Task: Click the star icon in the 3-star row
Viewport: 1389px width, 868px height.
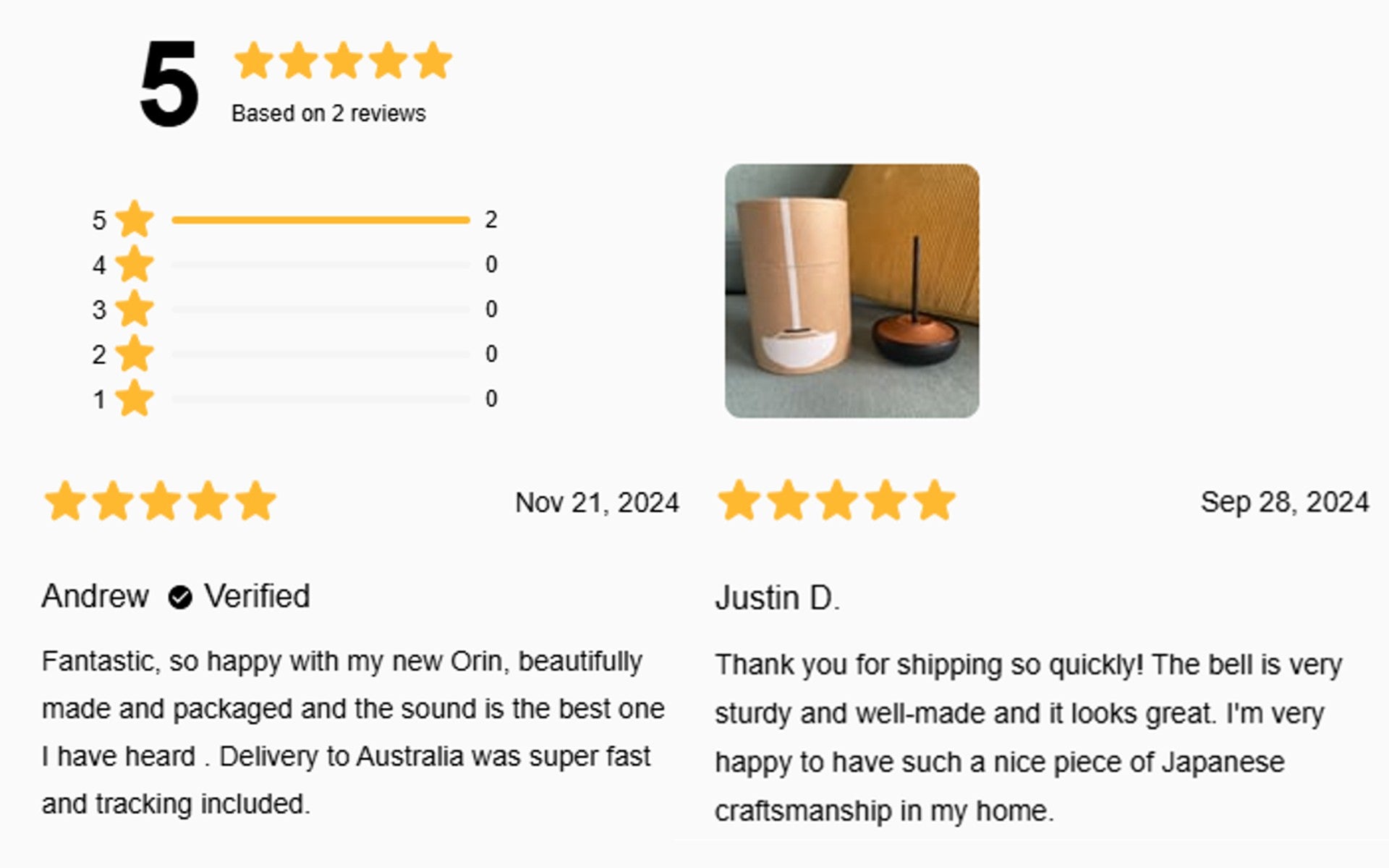Action: 135,309
